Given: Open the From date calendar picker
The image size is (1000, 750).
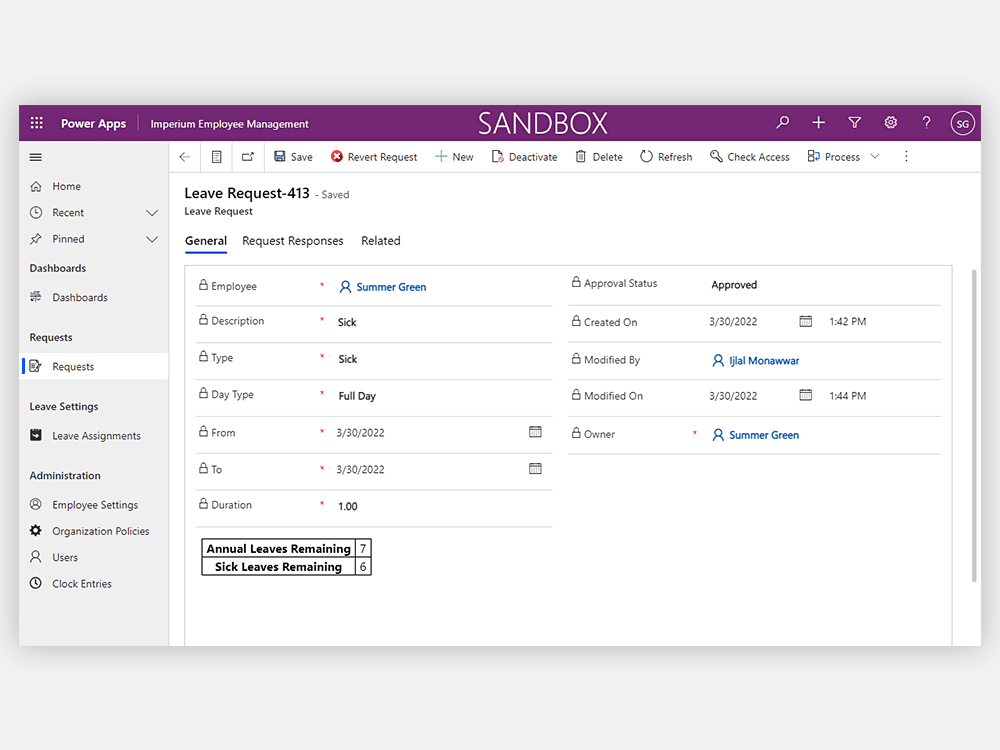Looking at the screenshot, I should pos(535,432).
